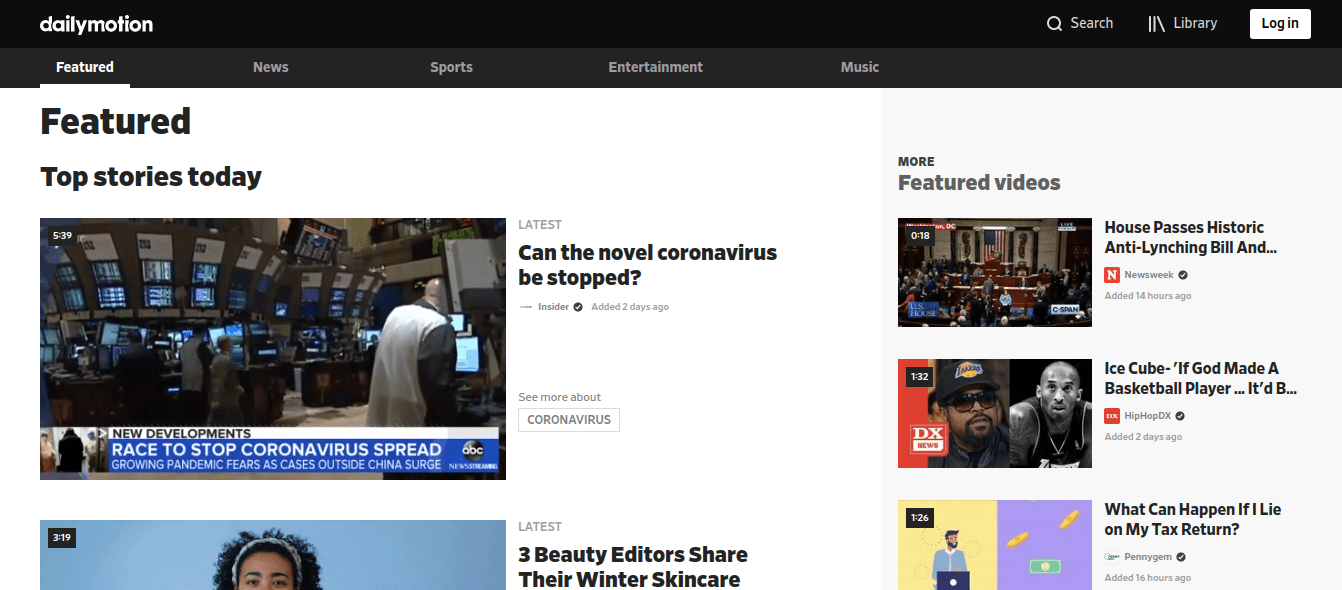Click the LATEST label above beauty editors story
Viewport: 1342px width, 590px height.
540,527
